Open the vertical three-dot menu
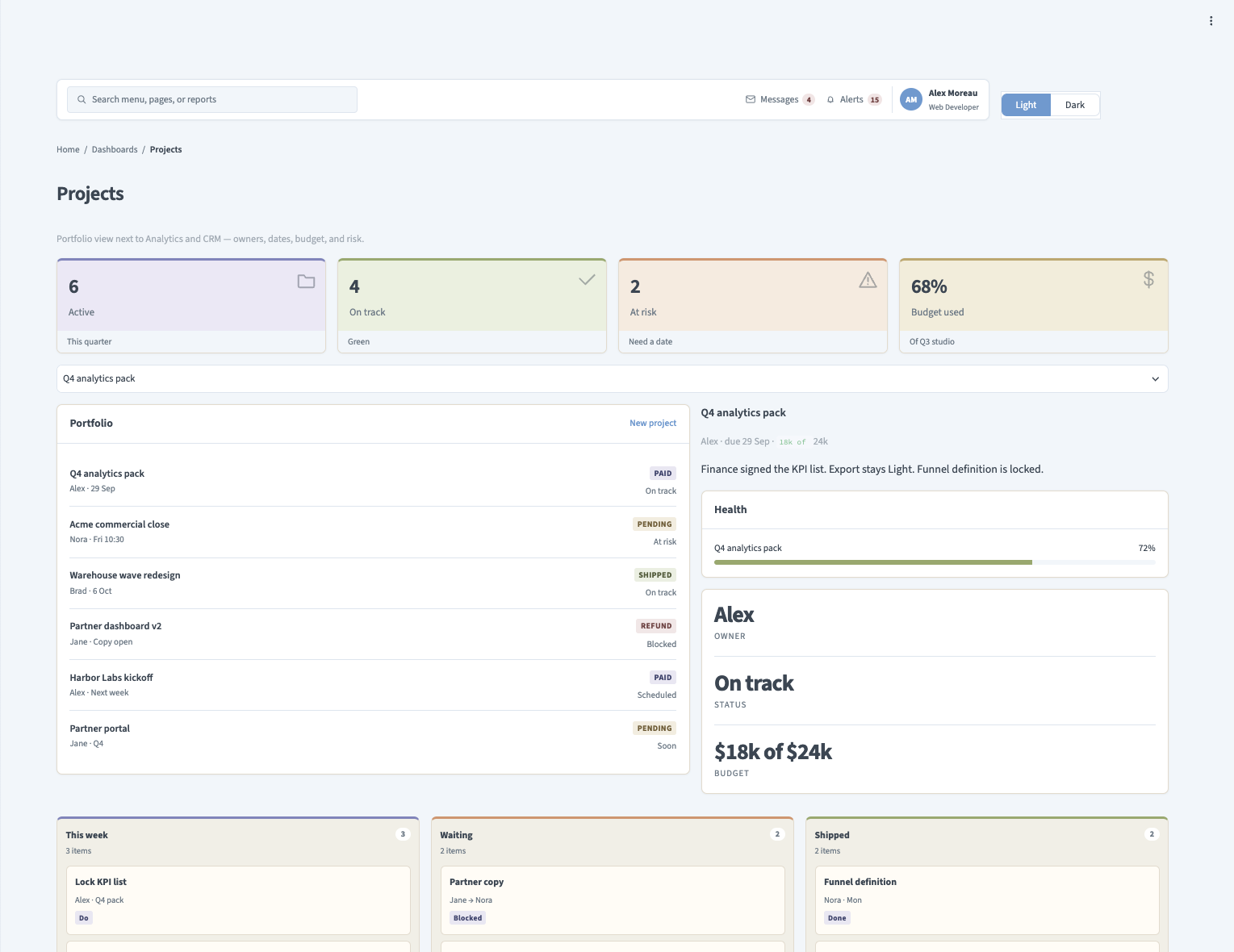This screenshot has width=1234, height=952. (1211, 21)
